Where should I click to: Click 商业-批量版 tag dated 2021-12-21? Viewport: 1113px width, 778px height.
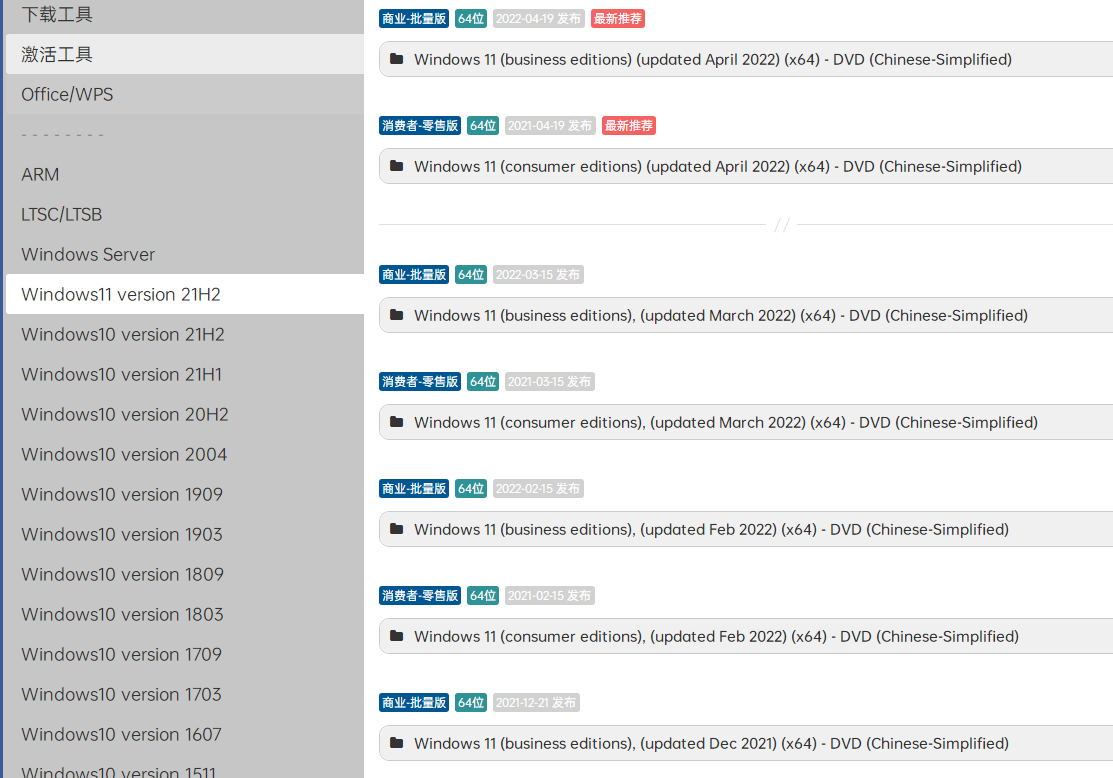(414, 703)
